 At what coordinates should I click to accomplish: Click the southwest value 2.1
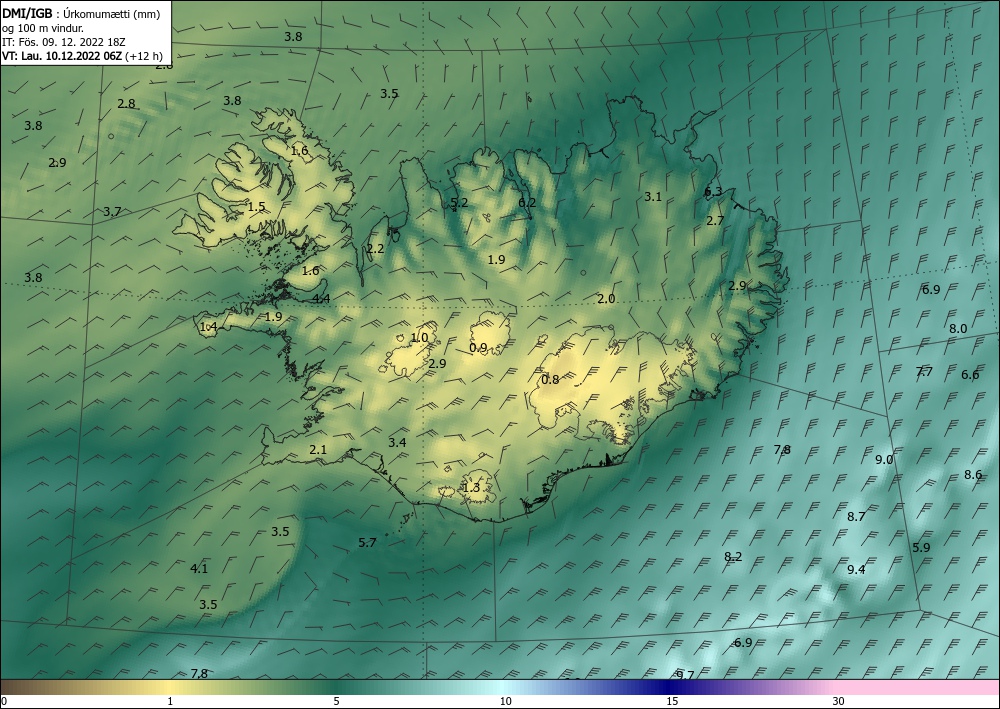click(x=318, y=450)
